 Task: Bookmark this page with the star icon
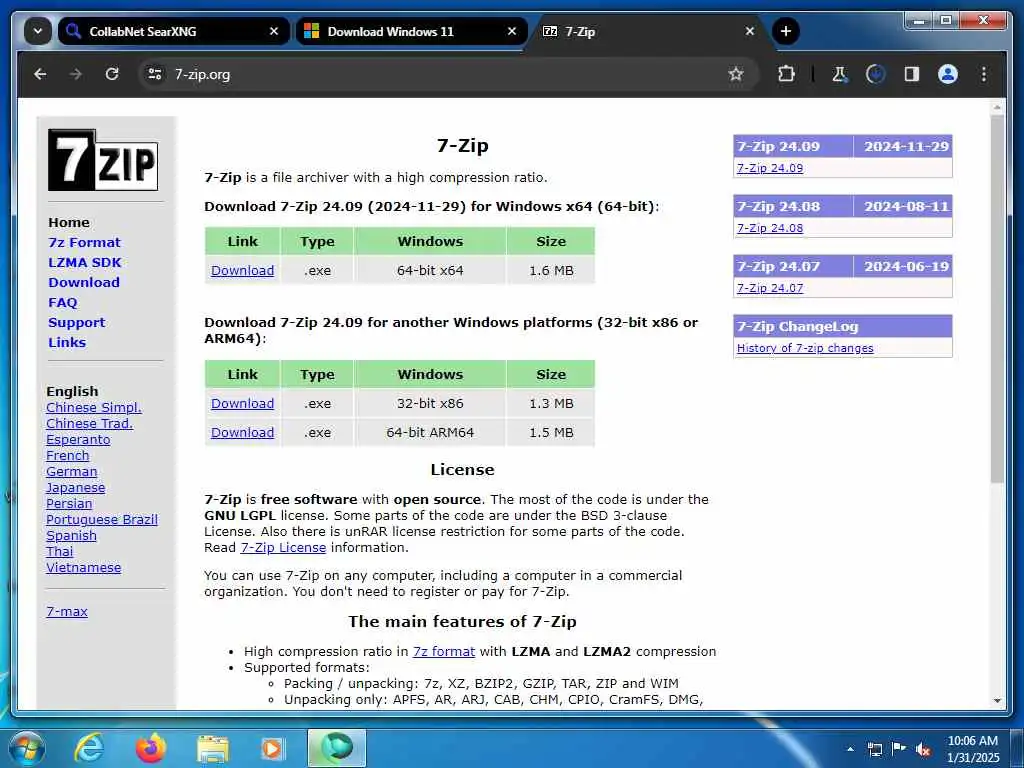pos(736,74)
